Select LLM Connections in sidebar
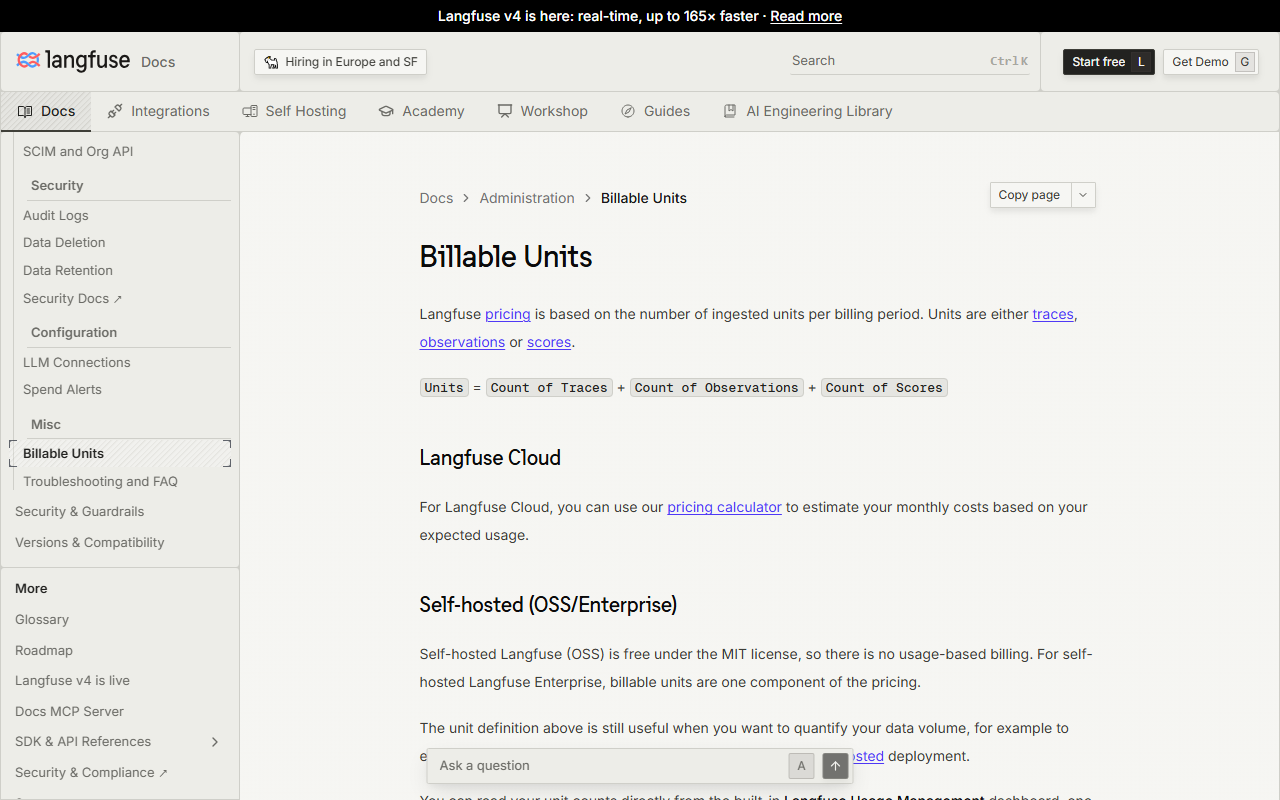Image resolution: width=1280 pixels, height=800 pixels. (x=77, y=362)
